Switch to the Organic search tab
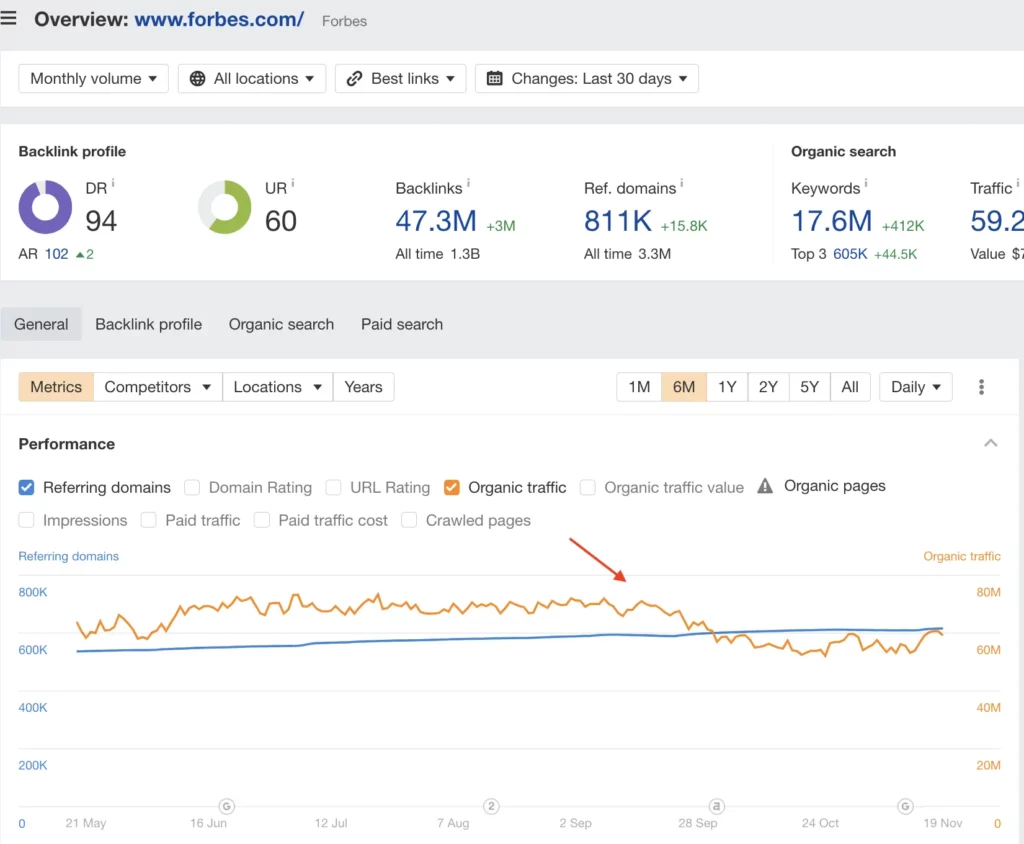 pos(281,324)
